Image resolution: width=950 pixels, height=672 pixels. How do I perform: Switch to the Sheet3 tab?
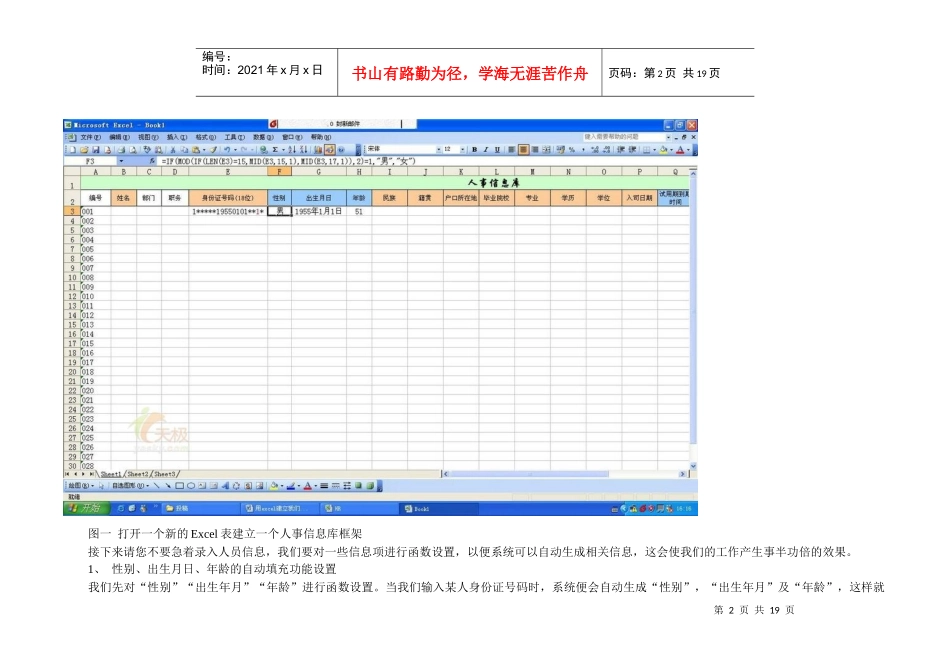pos(165,474)
